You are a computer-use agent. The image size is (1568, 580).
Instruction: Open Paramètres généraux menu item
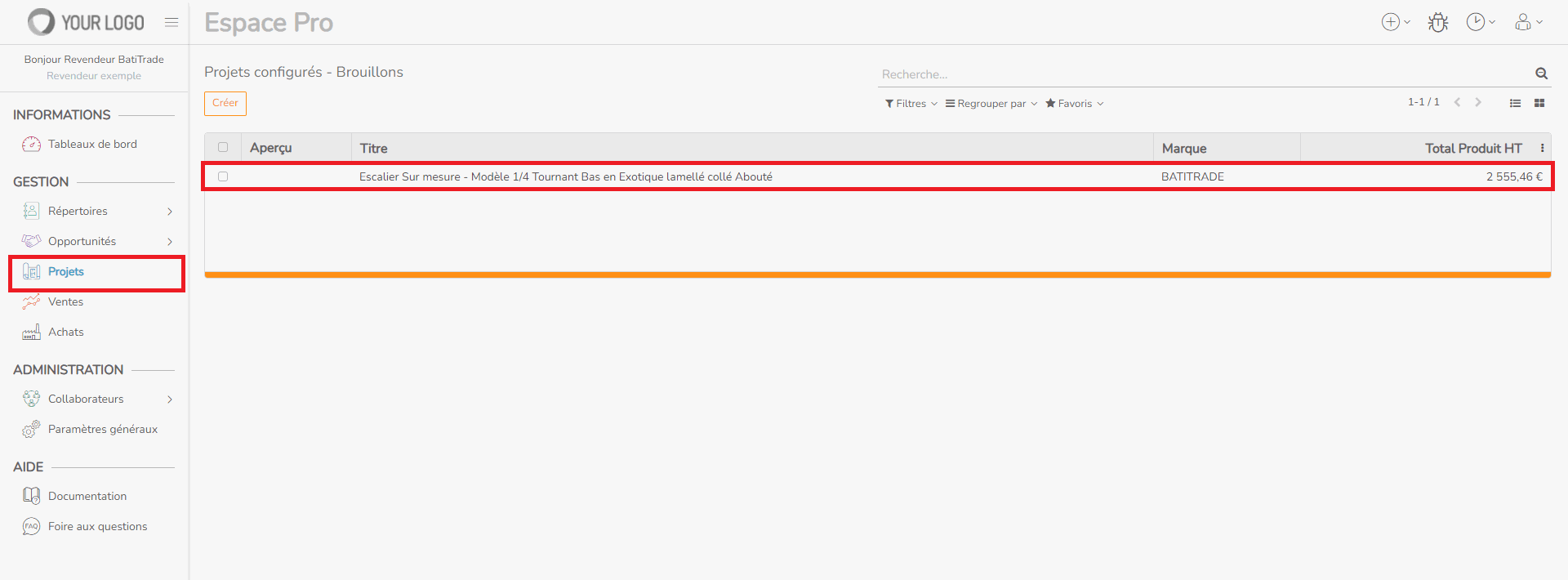pos(102,429)
